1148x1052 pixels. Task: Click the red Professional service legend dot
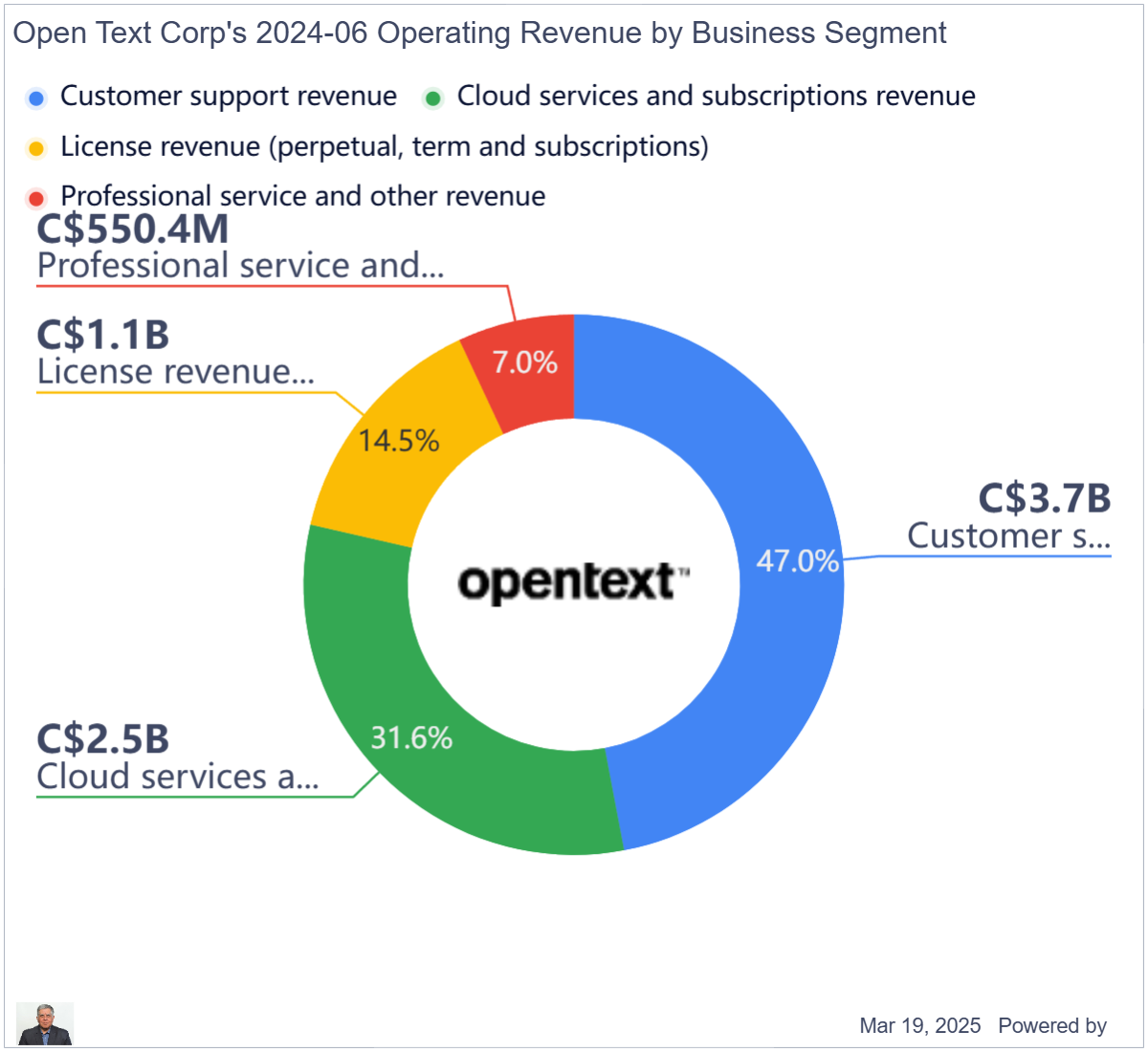point(37,198)
